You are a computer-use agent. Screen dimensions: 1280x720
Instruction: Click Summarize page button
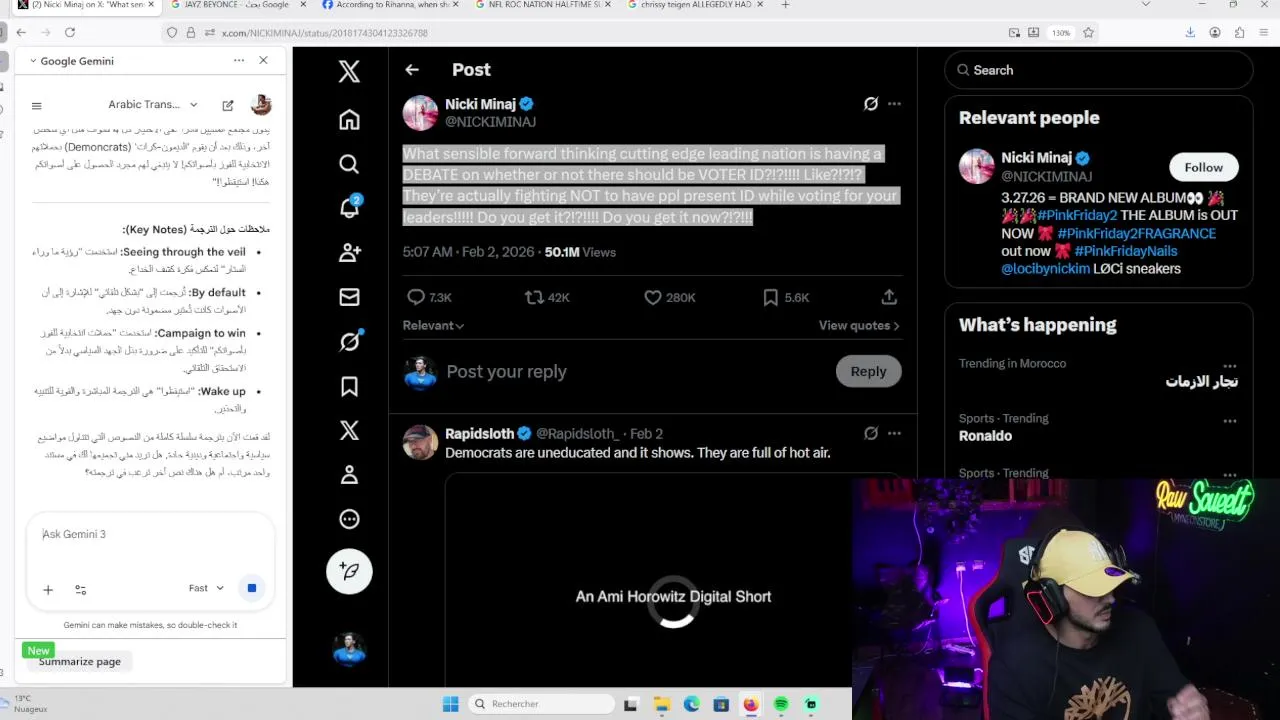click(80, 661)
